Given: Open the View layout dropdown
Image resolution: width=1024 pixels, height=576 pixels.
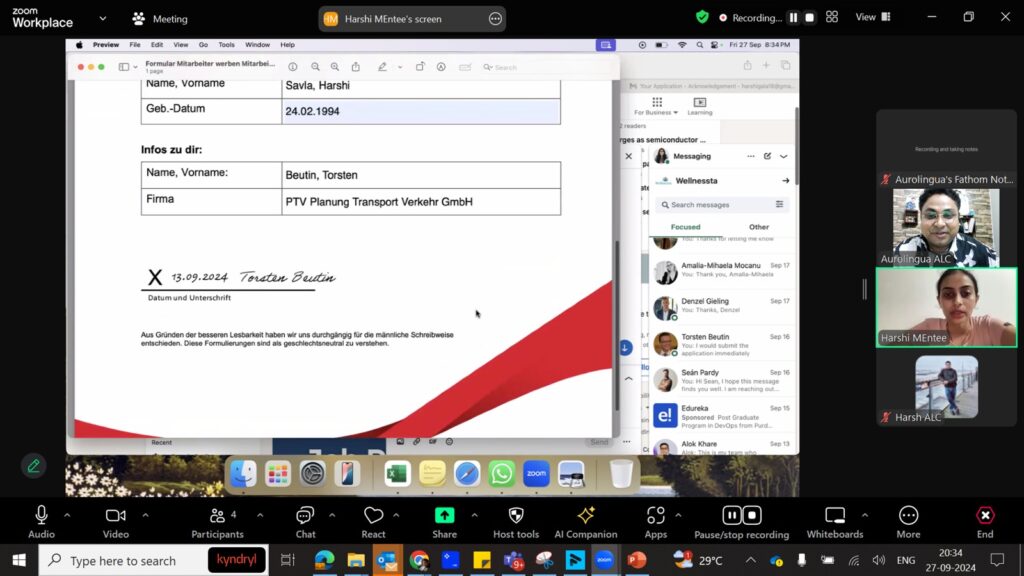Looking at the screenshot, I should 870,17.
